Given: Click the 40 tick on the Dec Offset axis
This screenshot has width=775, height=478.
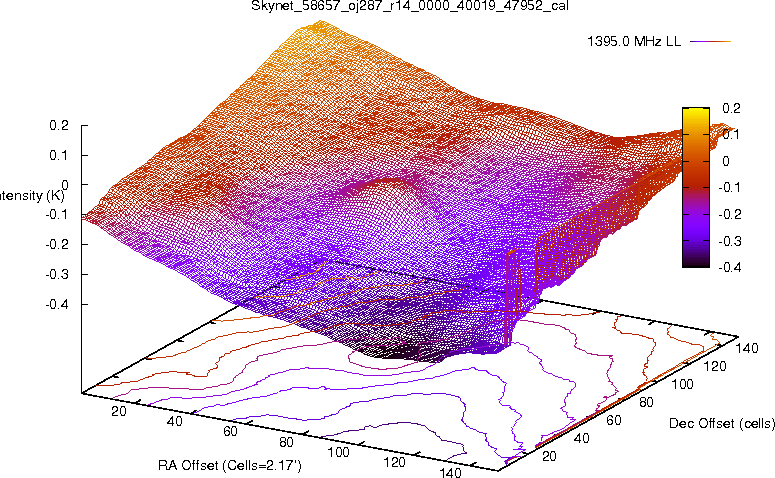Looking at the screenshot, I should (x=582, y=438).
